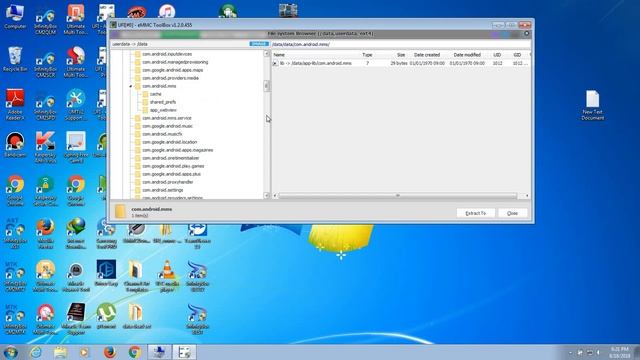Sort file list by Type column

coord(367,55)
